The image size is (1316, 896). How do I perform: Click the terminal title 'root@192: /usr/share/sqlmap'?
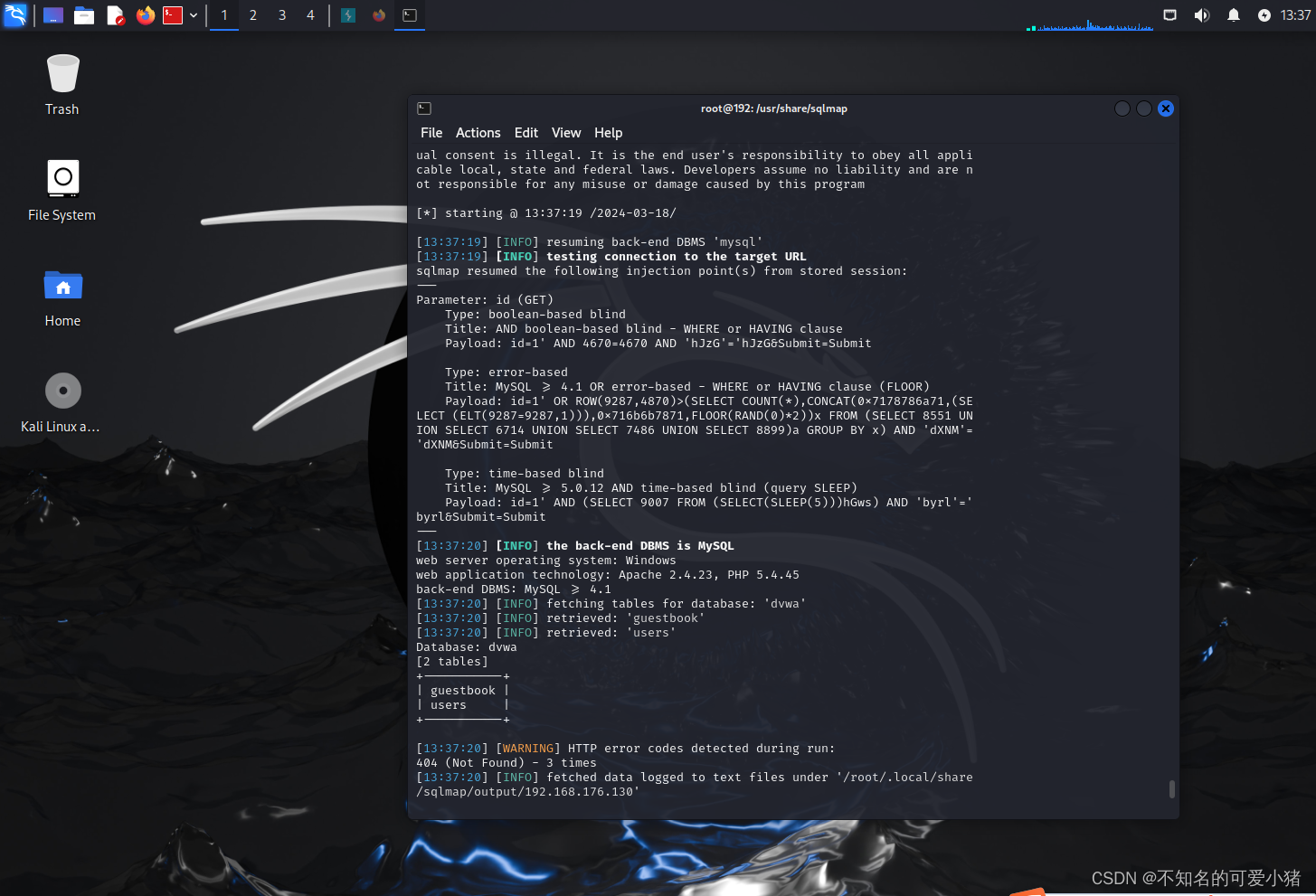click(x=774, y=108)
